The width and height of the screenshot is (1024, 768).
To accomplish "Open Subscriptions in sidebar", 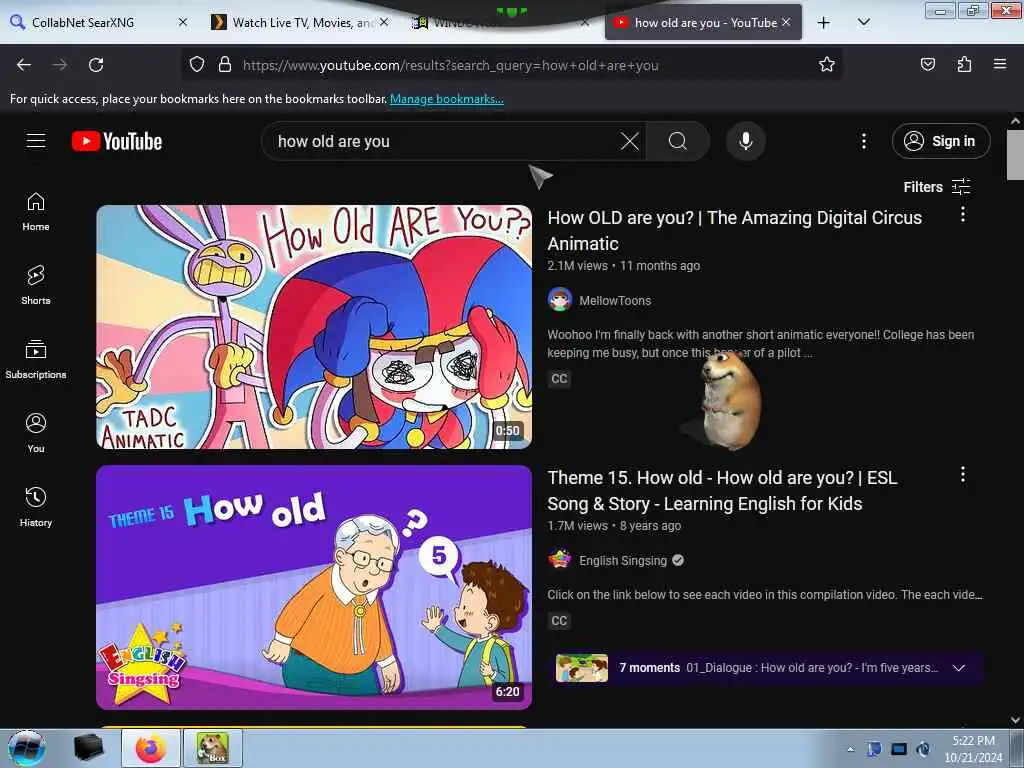I will click(x=36, y=359).
